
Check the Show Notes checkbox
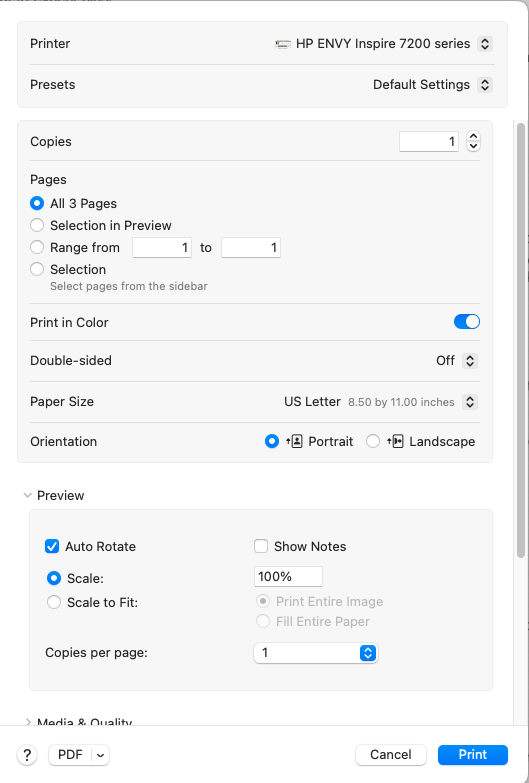pos(261,546)
